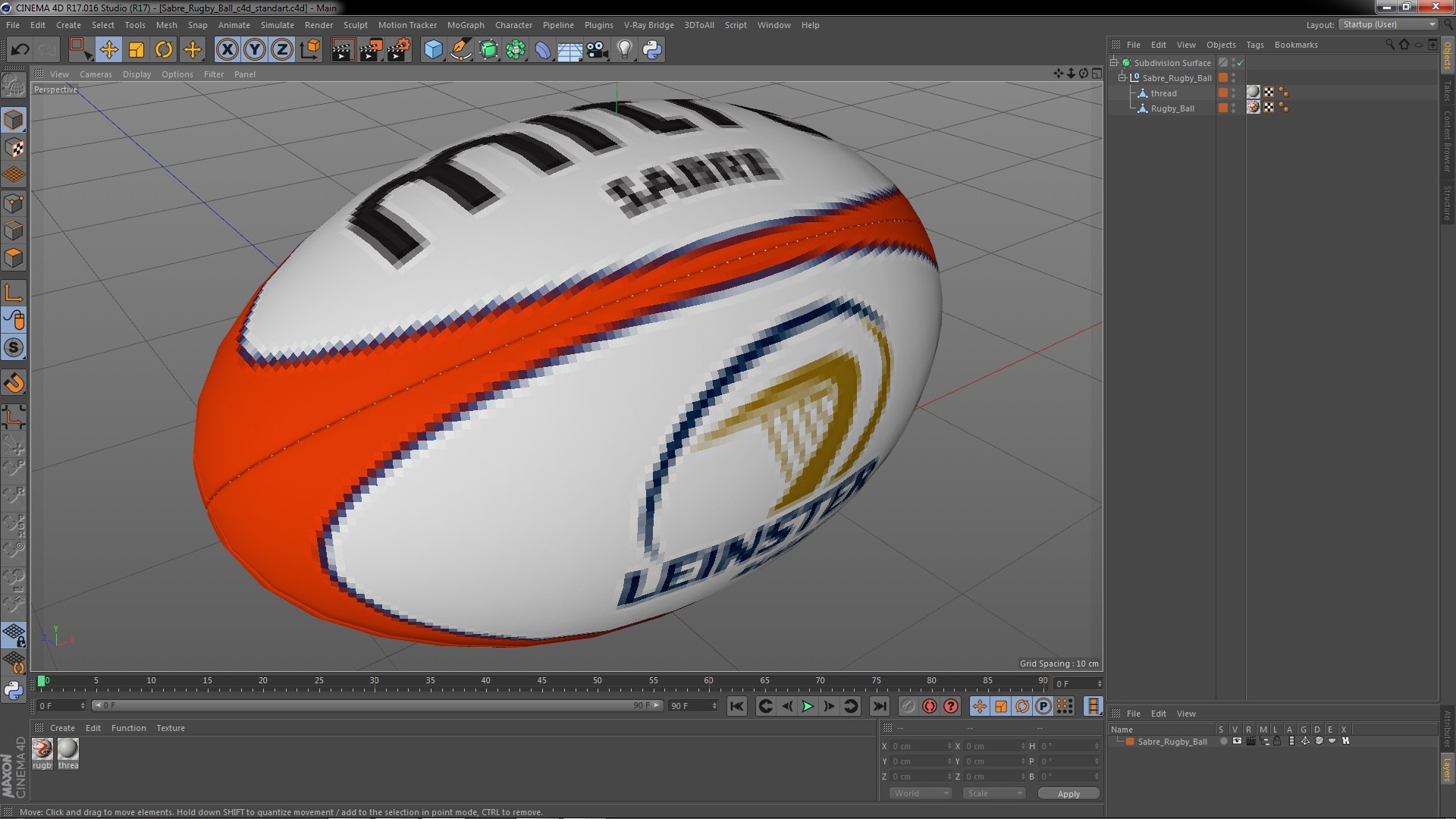
Task: Add a camera object
Action: (x=598, y=50)
